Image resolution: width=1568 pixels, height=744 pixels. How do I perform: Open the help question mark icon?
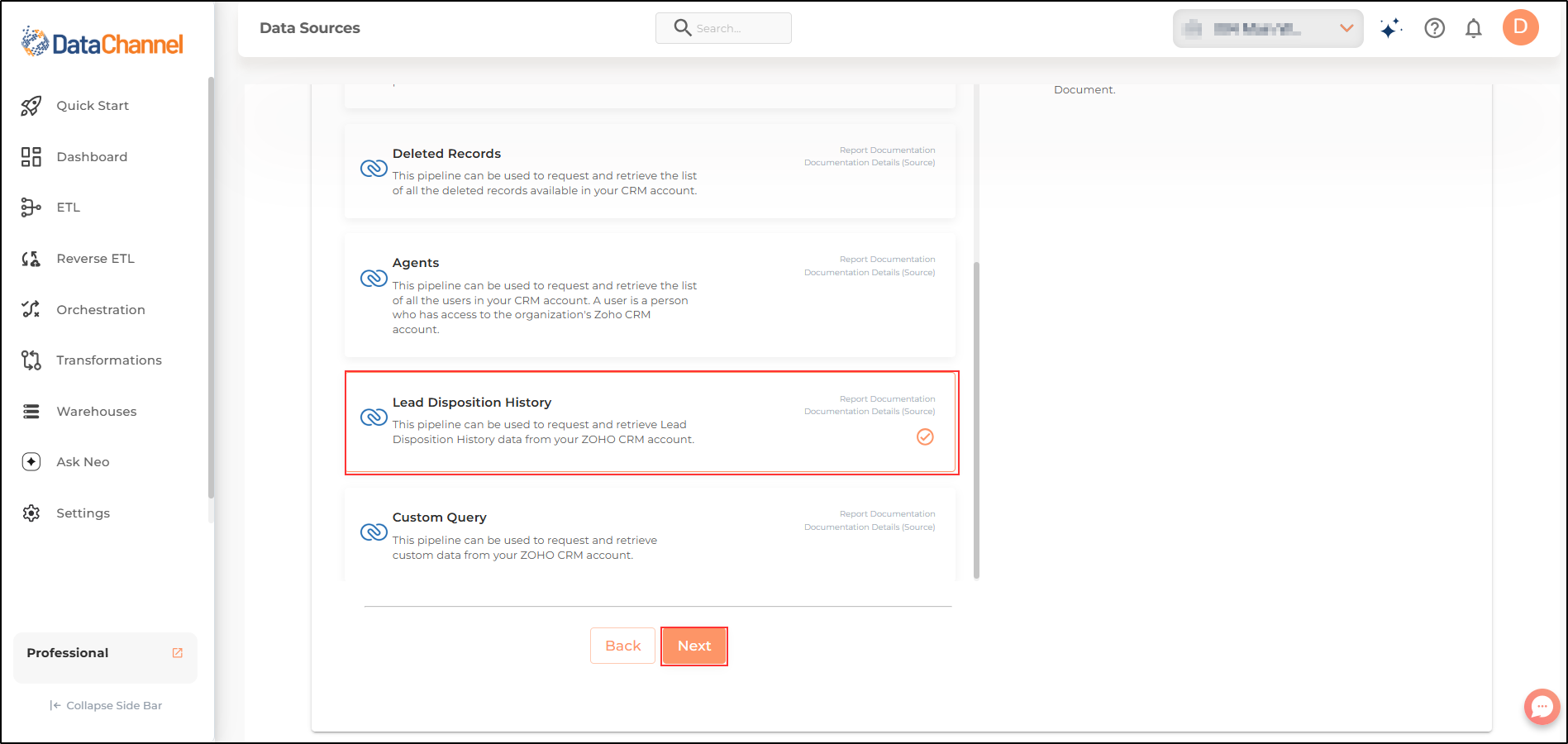1435,28
